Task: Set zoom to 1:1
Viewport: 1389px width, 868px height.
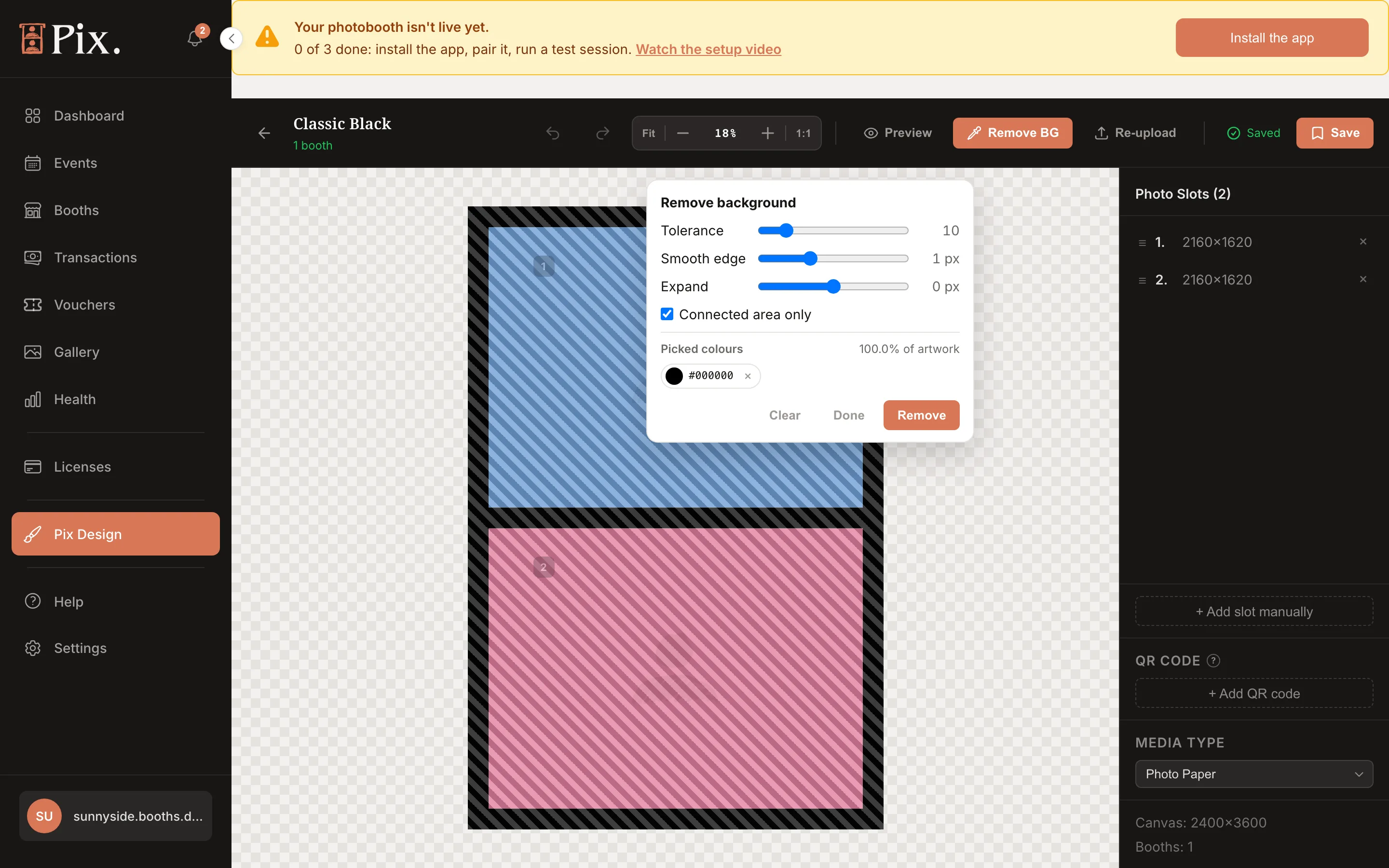Action: [x=803, y=133]
